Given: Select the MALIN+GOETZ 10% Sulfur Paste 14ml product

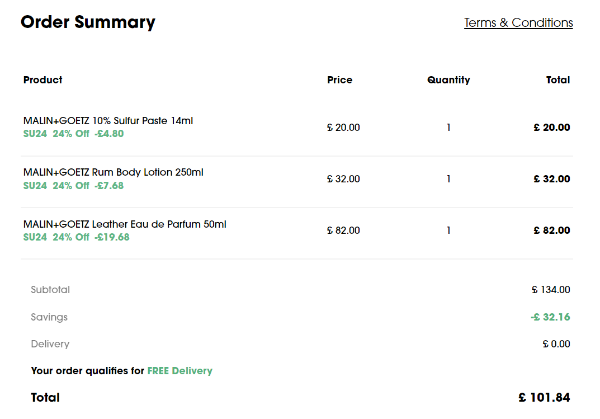Looking at the screenshot, I should coord(108,120).
